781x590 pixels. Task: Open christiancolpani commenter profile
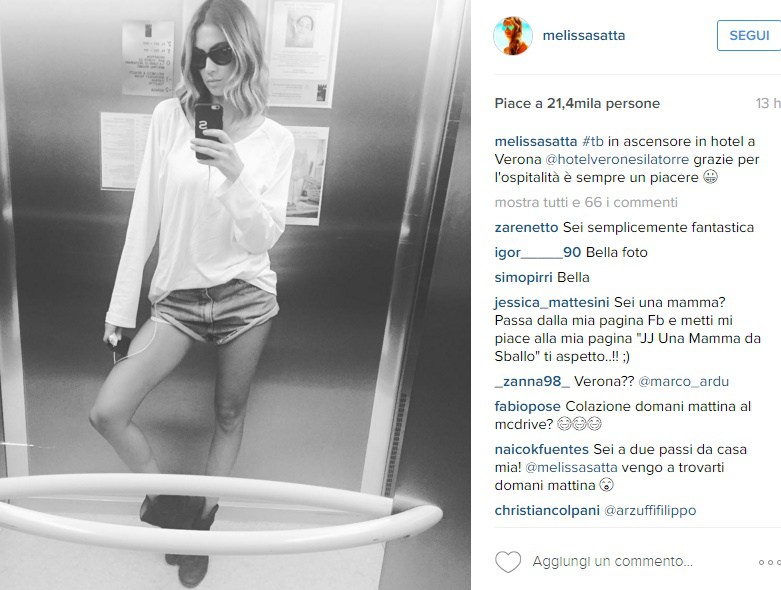546,510
